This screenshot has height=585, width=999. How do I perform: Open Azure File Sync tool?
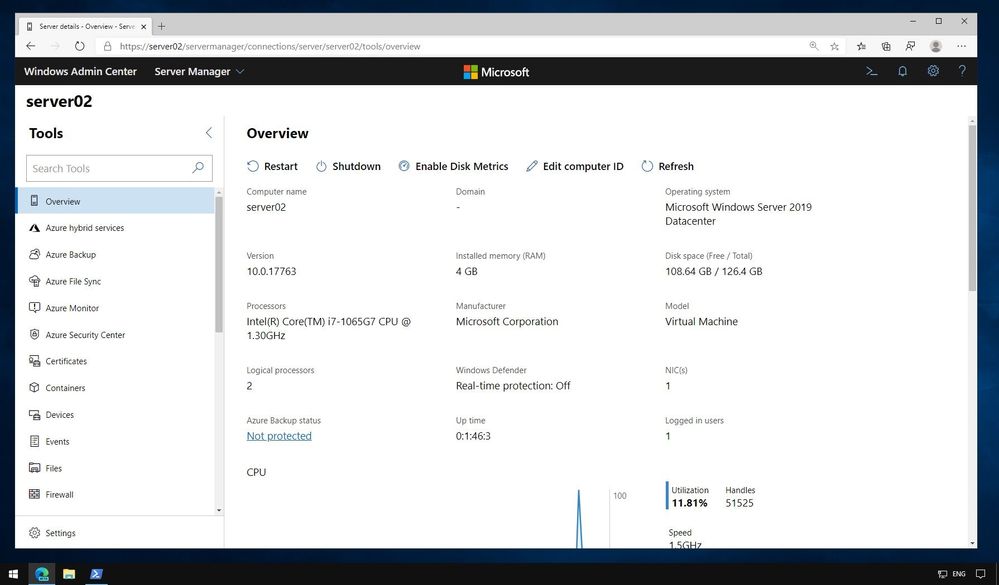coord(115,282)
